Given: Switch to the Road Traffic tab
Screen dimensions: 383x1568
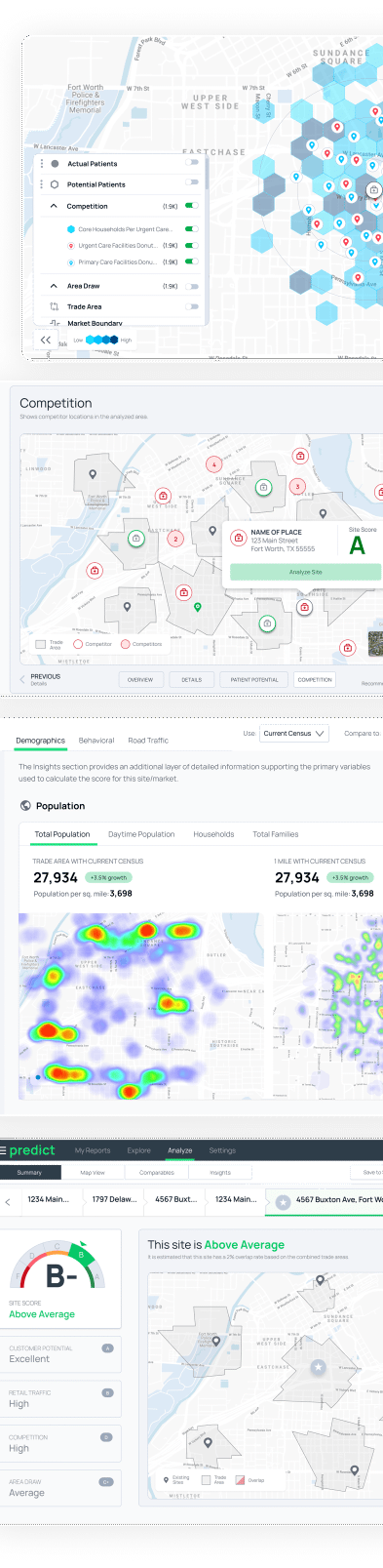Looking at the screenshot, I should (x=148, y=741).
